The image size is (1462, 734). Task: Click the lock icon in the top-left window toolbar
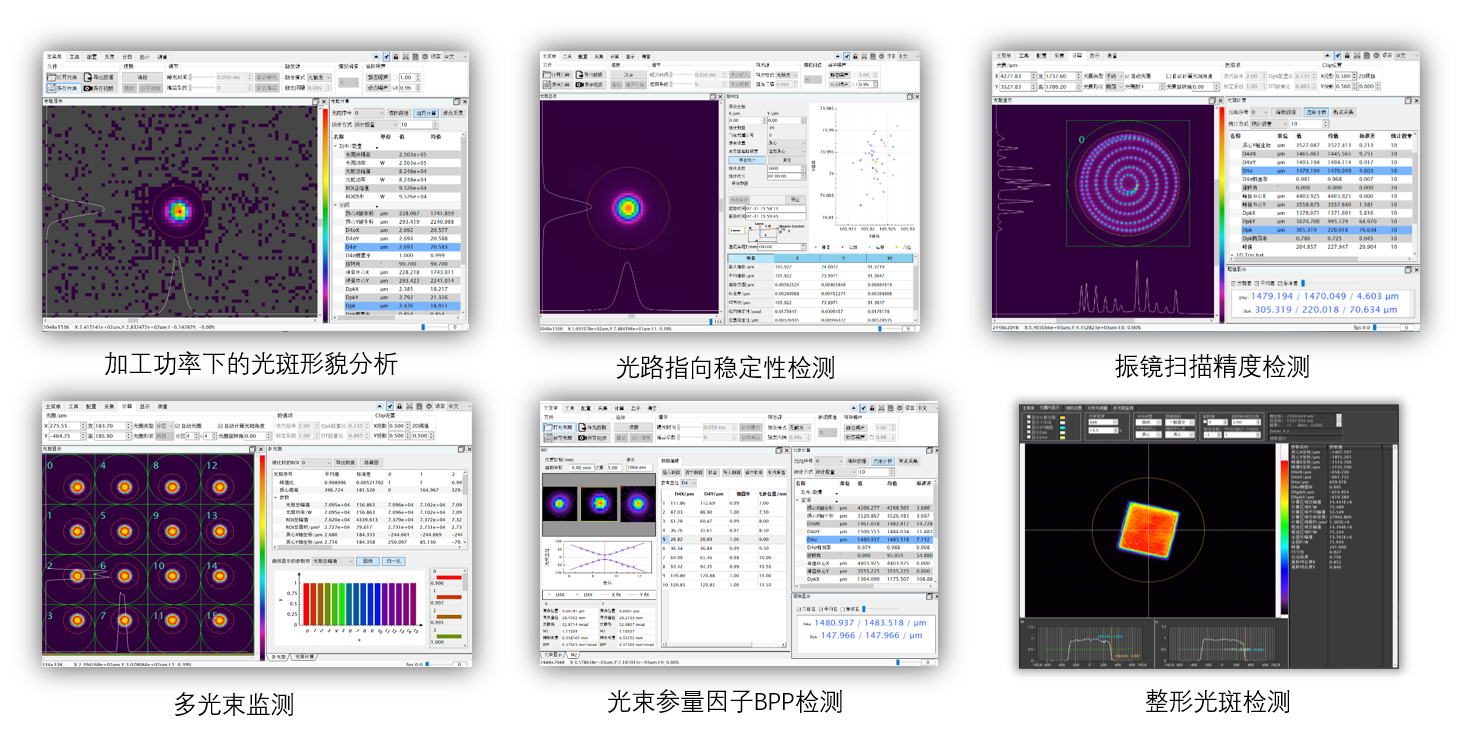pos(397,57)
